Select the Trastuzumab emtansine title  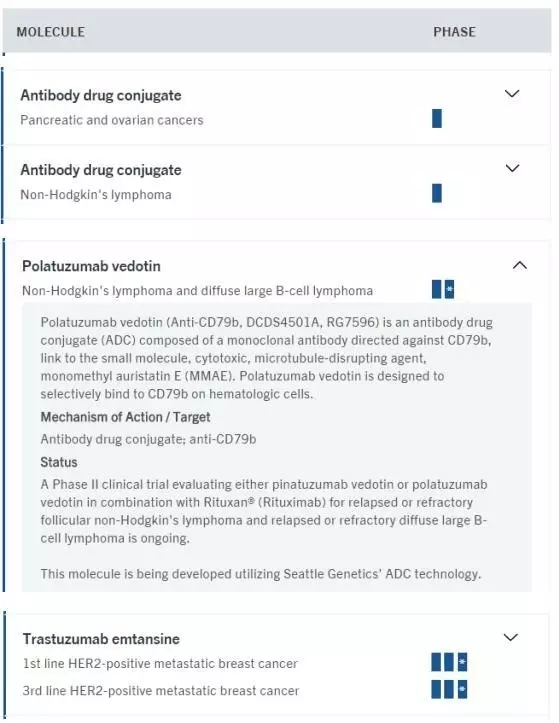[101, 639]
